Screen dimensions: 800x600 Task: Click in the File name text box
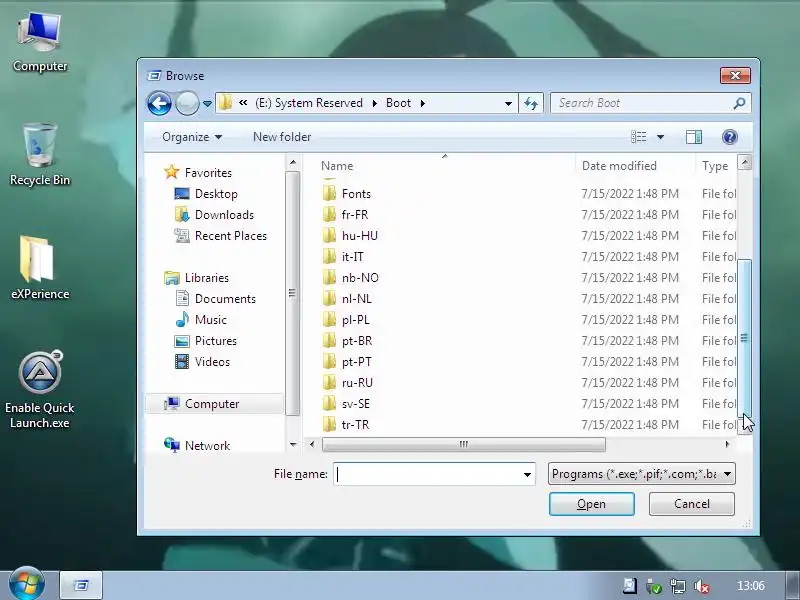click(x=428, y=474)
